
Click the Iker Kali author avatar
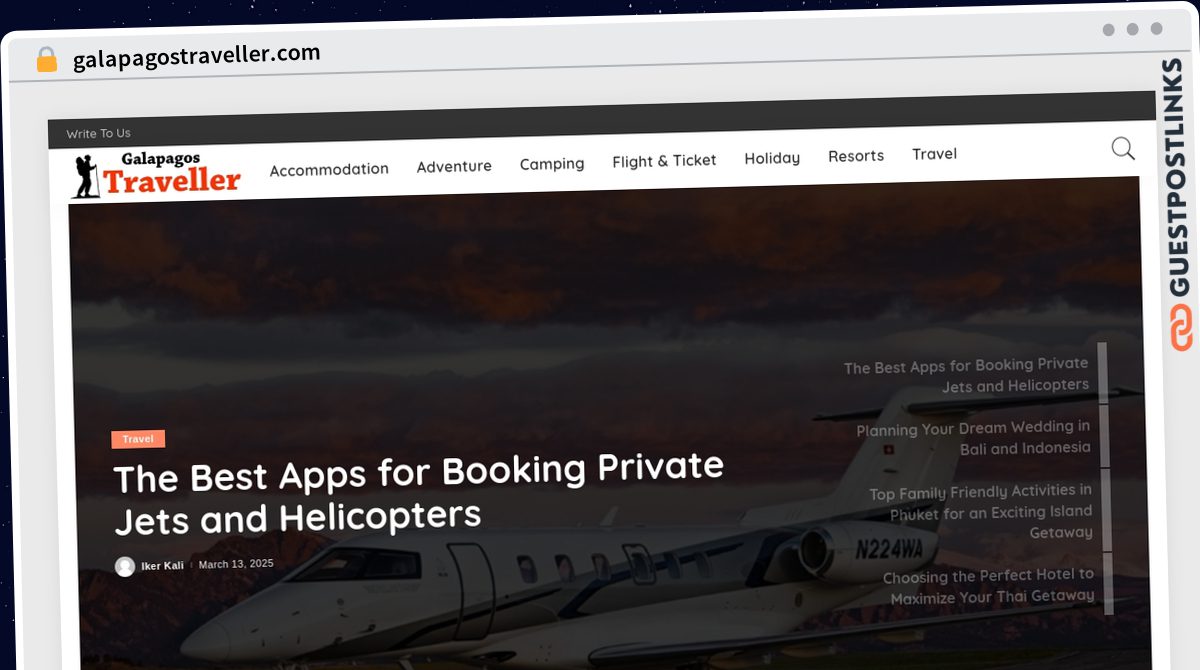(x=125, y=566)
